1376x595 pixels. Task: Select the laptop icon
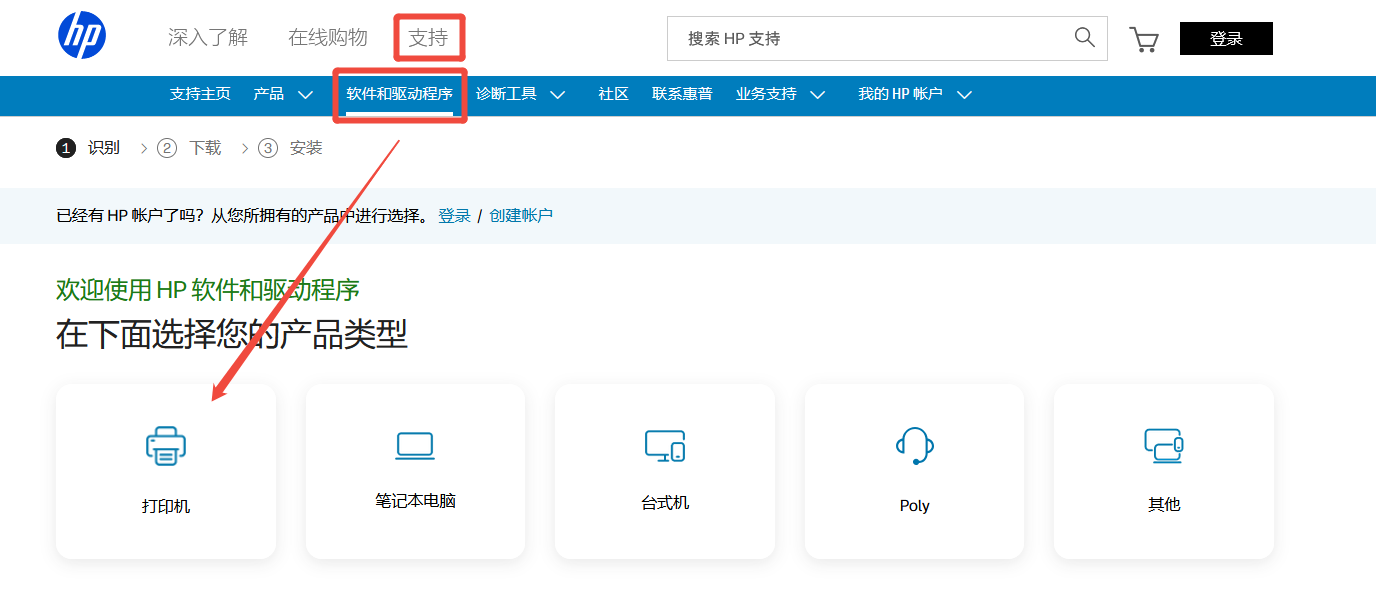tap(415, 446)
